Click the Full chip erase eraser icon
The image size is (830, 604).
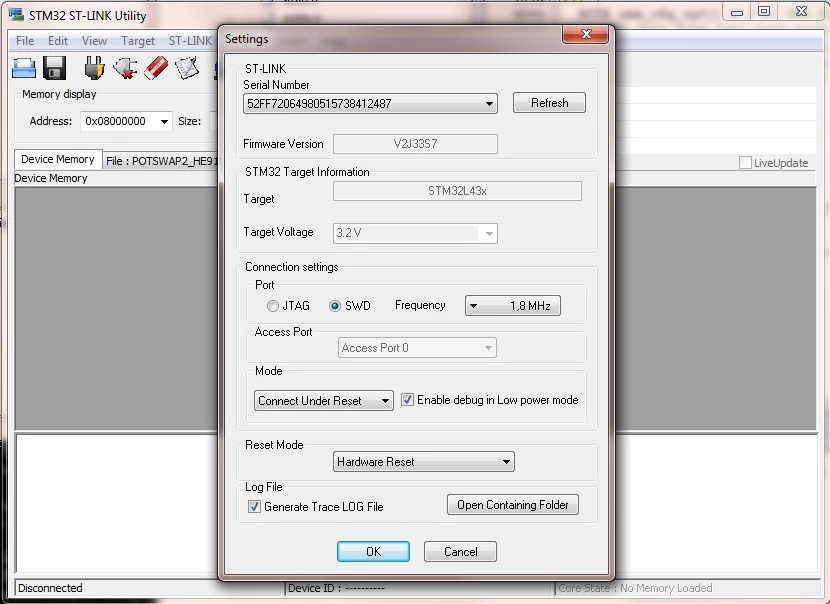pos(156,68)
